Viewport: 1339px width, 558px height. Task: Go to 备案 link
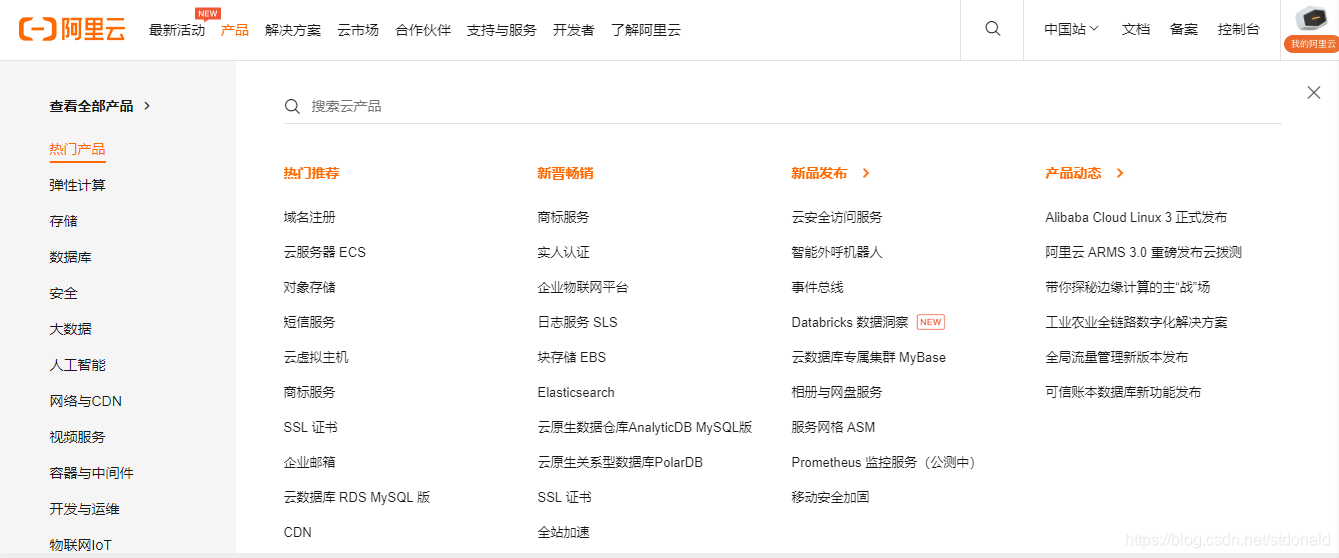[x=1184, y=29]
